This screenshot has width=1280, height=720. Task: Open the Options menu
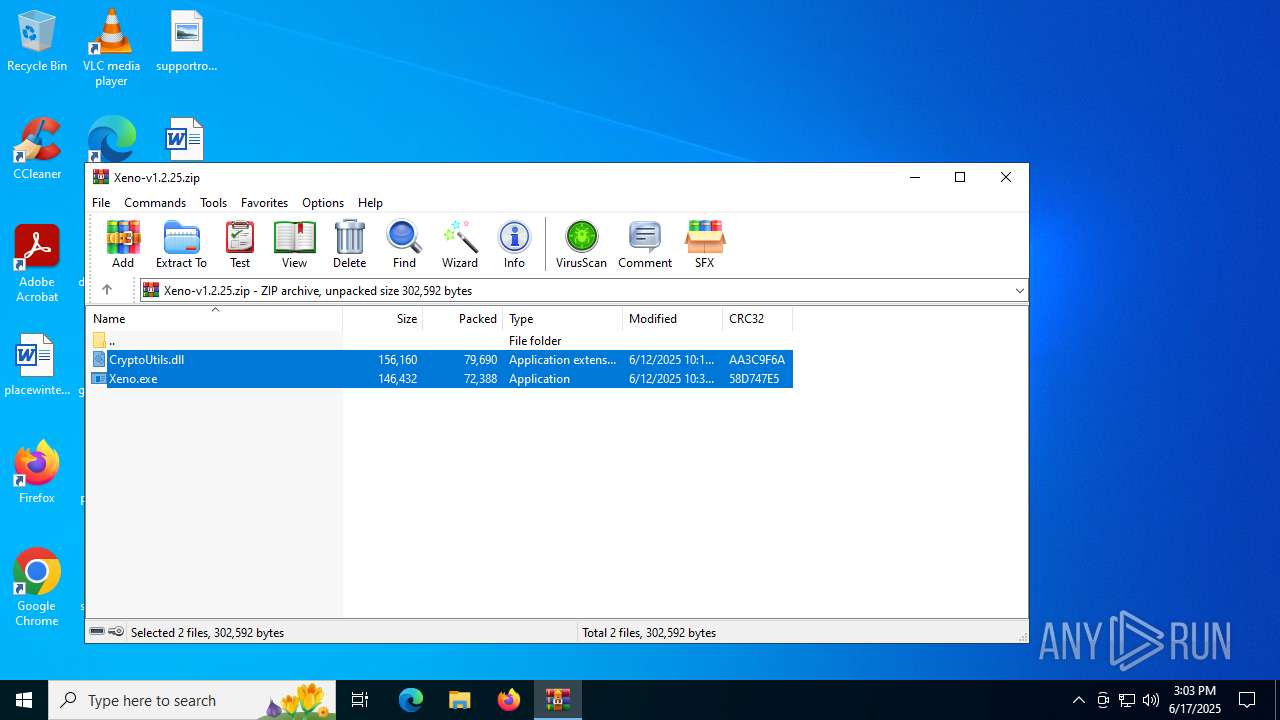[323, 202]
